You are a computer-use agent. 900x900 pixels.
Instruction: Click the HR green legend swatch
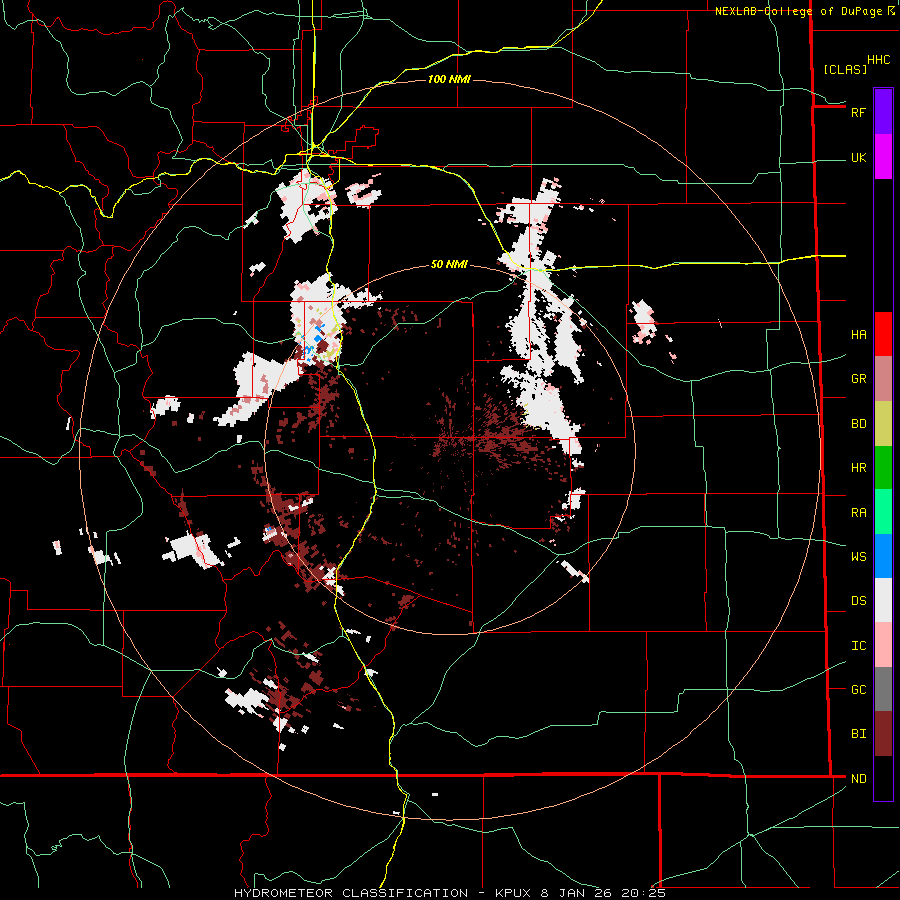point(883,467)
